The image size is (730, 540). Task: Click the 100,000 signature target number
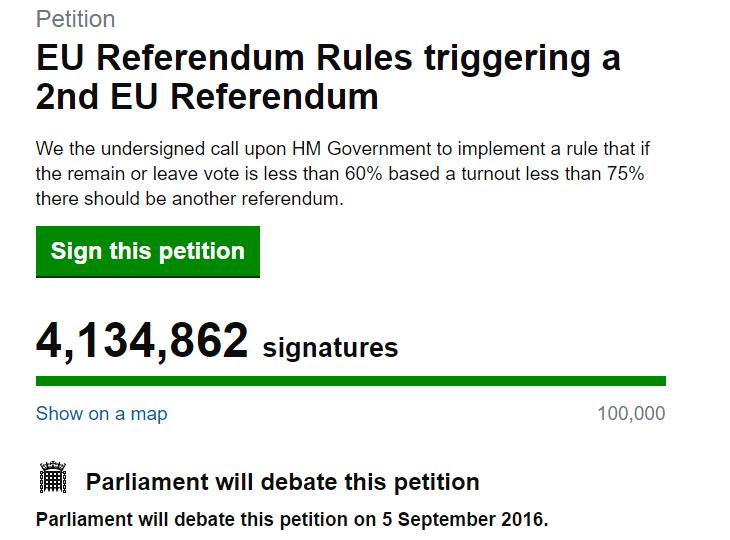[631, 413]
